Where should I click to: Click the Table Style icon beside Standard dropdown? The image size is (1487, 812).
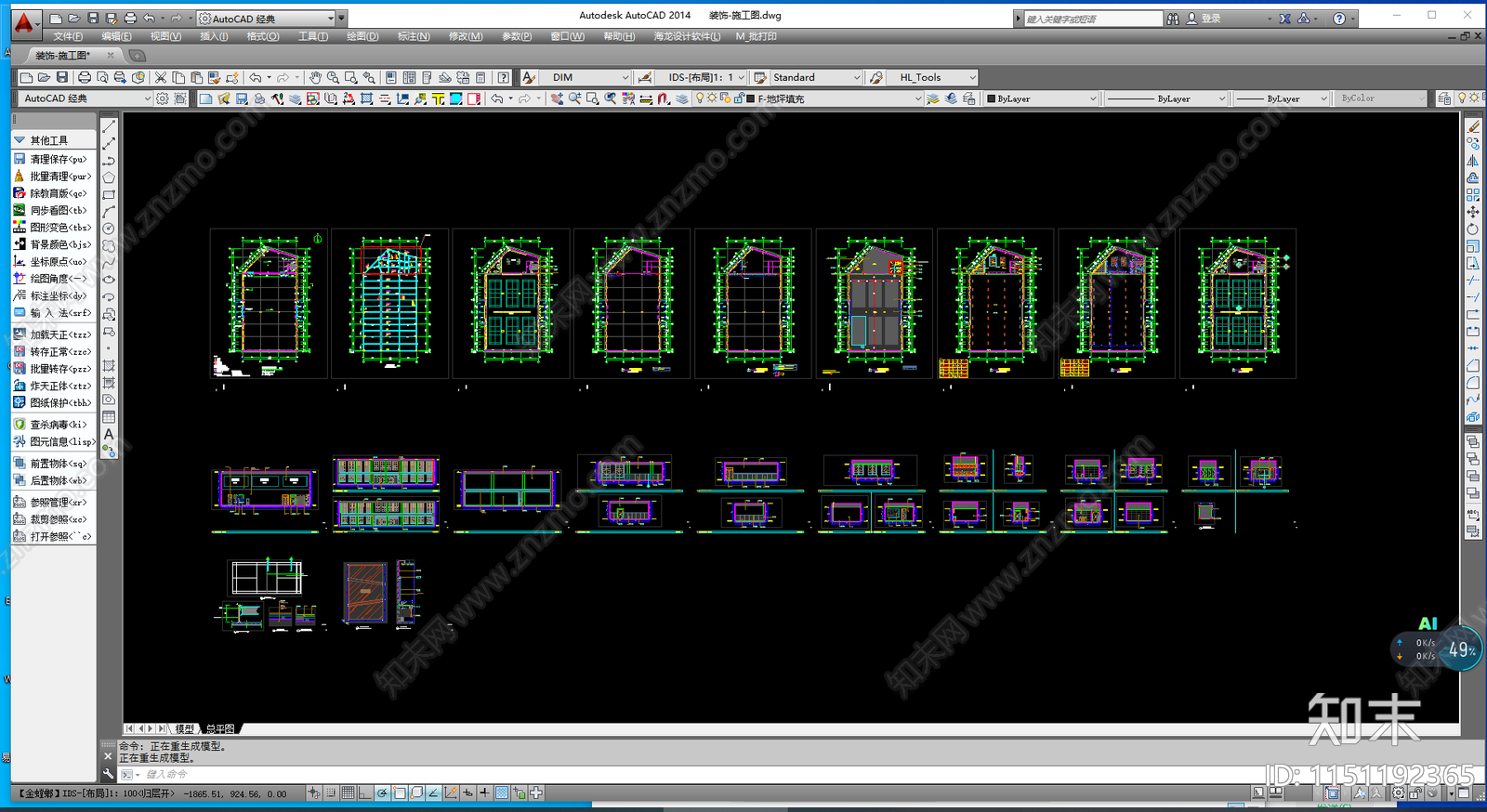click(x=760, y=78)
